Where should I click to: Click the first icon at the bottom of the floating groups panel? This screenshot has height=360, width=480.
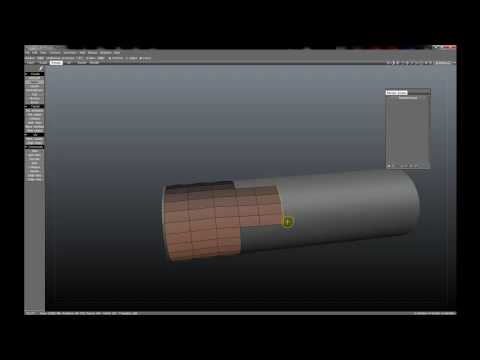pyautogui.click(x=389, y=166)
